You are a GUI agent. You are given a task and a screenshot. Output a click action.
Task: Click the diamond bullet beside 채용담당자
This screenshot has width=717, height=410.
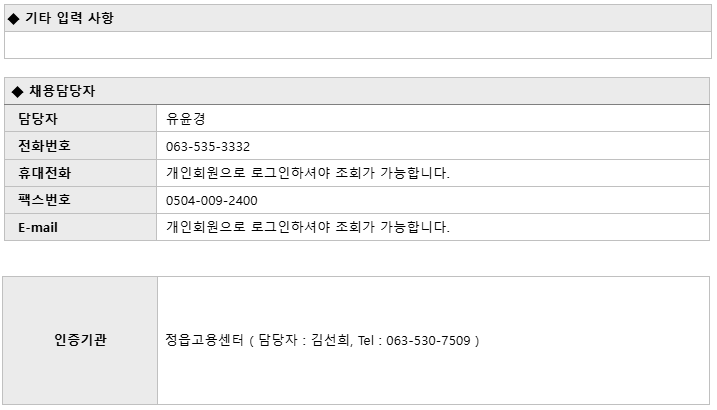point(17,92)
